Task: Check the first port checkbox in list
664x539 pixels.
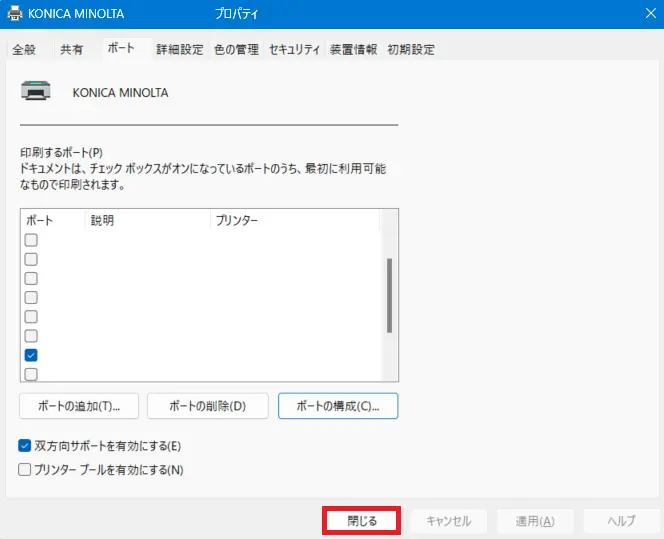Action: tap(31, 240)
